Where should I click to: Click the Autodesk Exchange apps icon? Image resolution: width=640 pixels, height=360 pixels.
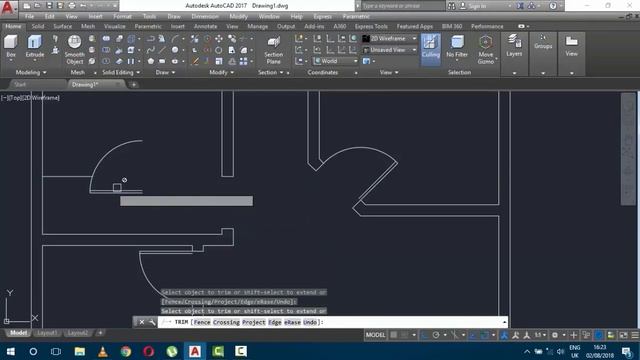coord(520,6)
